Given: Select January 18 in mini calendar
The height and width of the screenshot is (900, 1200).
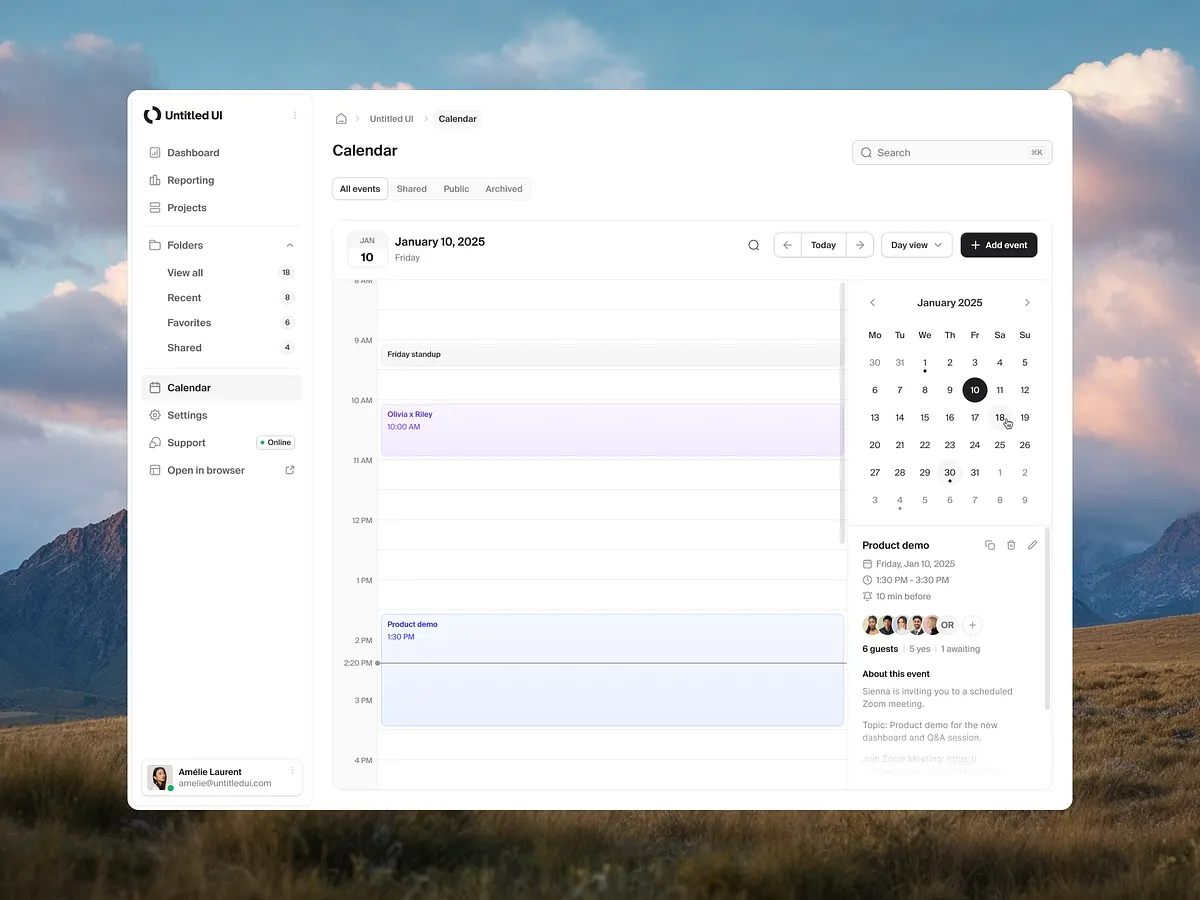Looking at the screenshot, I should click(x=1000, y=418).
